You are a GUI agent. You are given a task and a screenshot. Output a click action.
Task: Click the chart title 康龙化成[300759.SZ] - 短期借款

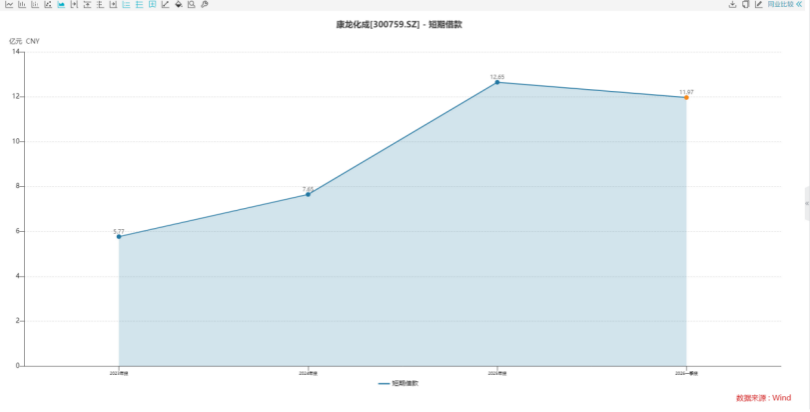point(399,24)
